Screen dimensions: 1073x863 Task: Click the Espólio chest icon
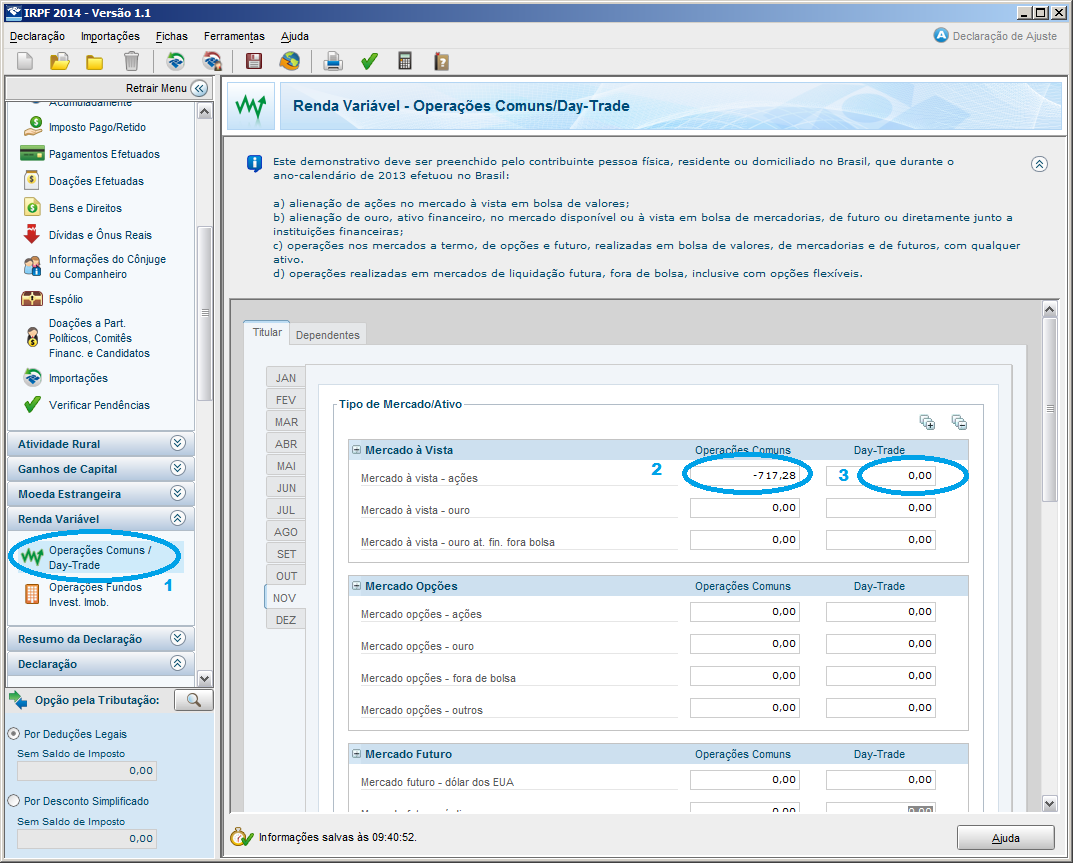(32, 298)
